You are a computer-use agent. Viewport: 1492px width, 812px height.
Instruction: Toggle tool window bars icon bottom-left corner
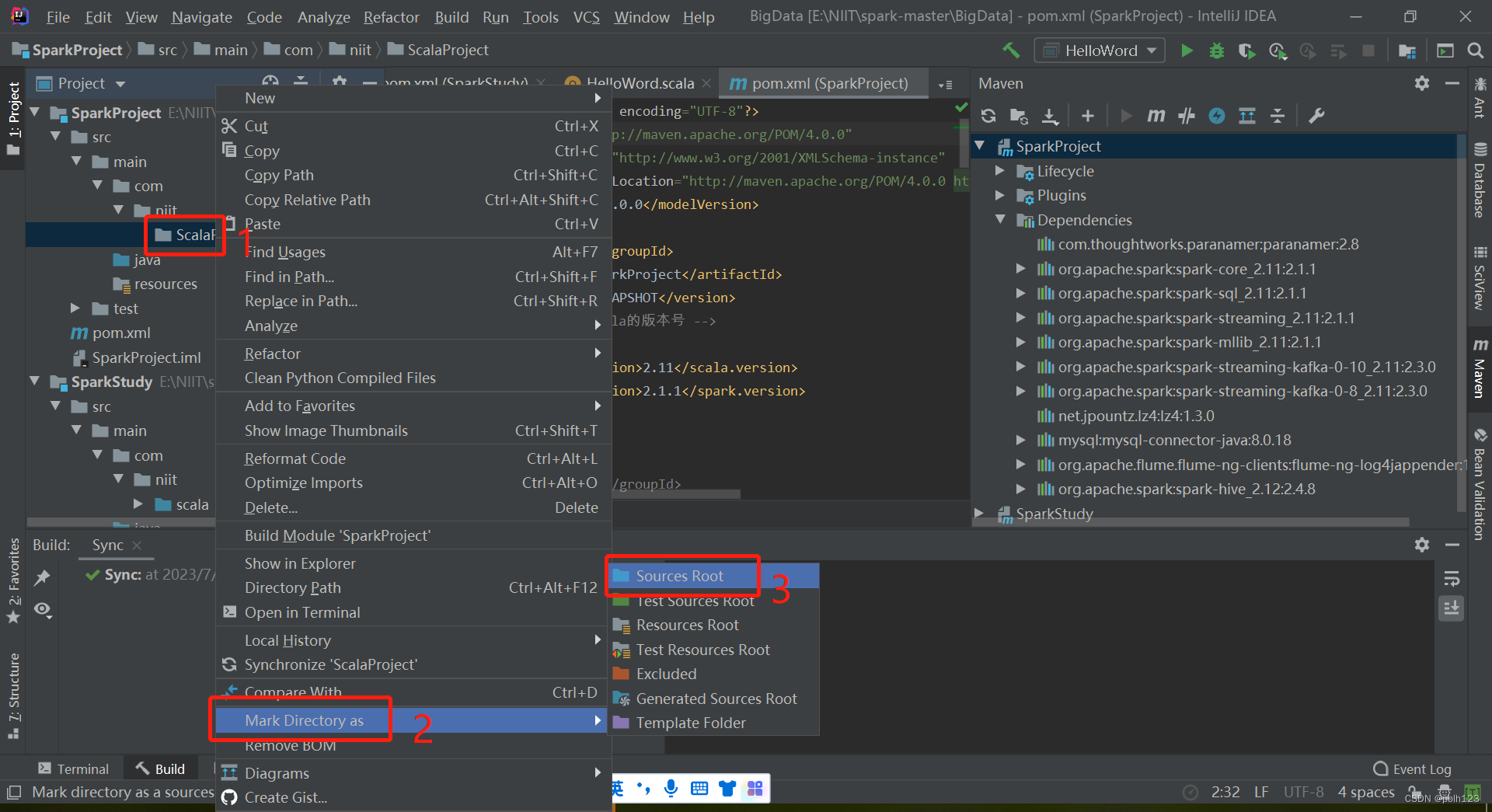point(14,793)
